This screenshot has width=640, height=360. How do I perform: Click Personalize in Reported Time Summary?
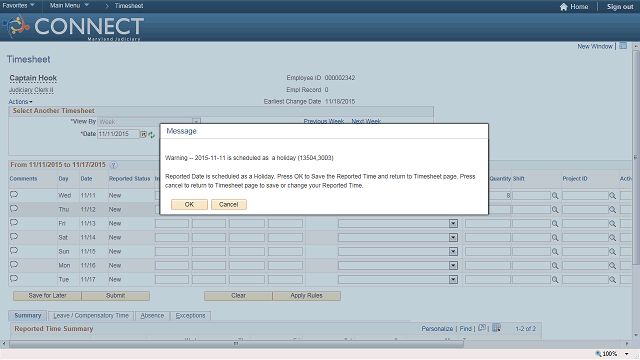(437, 329)
